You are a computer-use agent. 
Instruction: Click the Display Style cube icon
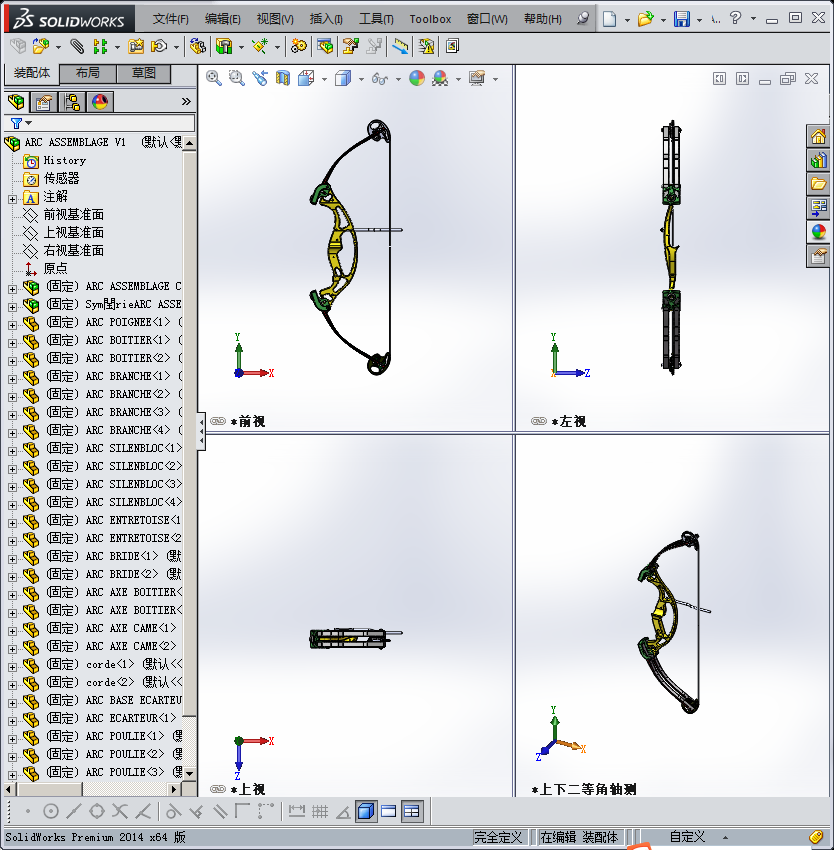pyautogui.click(x=343, y=79)
